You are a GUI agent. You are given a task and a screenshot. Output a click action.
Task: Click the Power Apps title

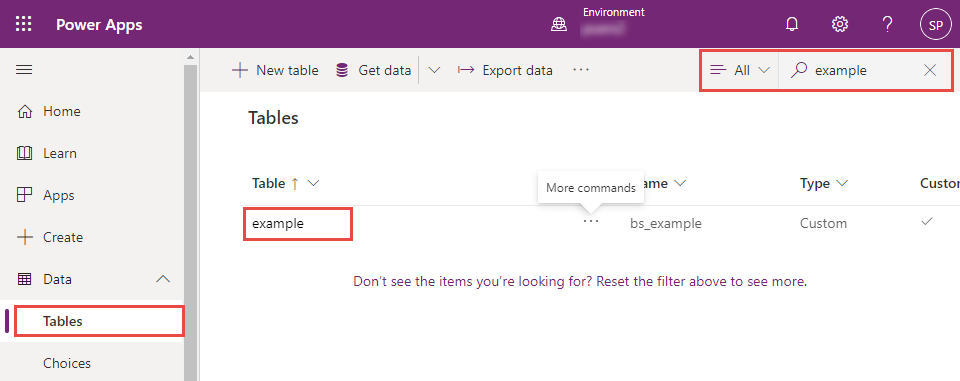99,25
